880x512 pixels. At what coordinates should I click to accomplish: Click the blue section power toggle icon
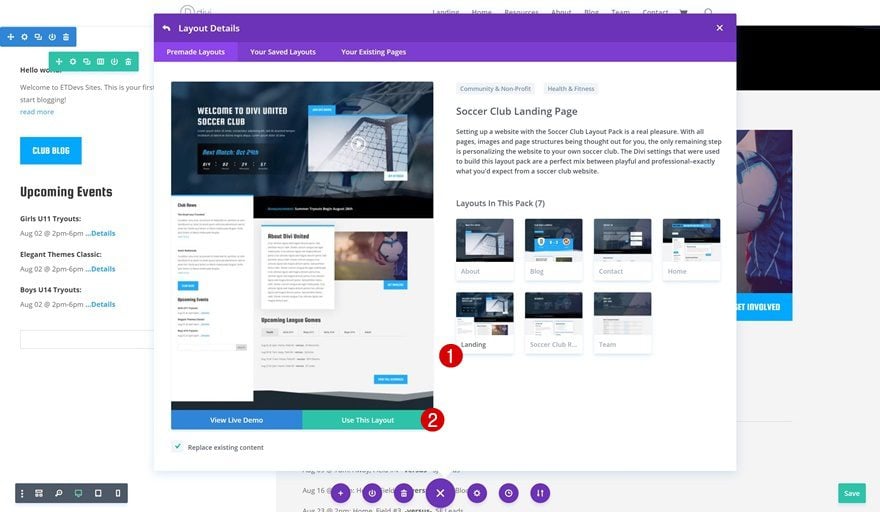click(52, 36)
